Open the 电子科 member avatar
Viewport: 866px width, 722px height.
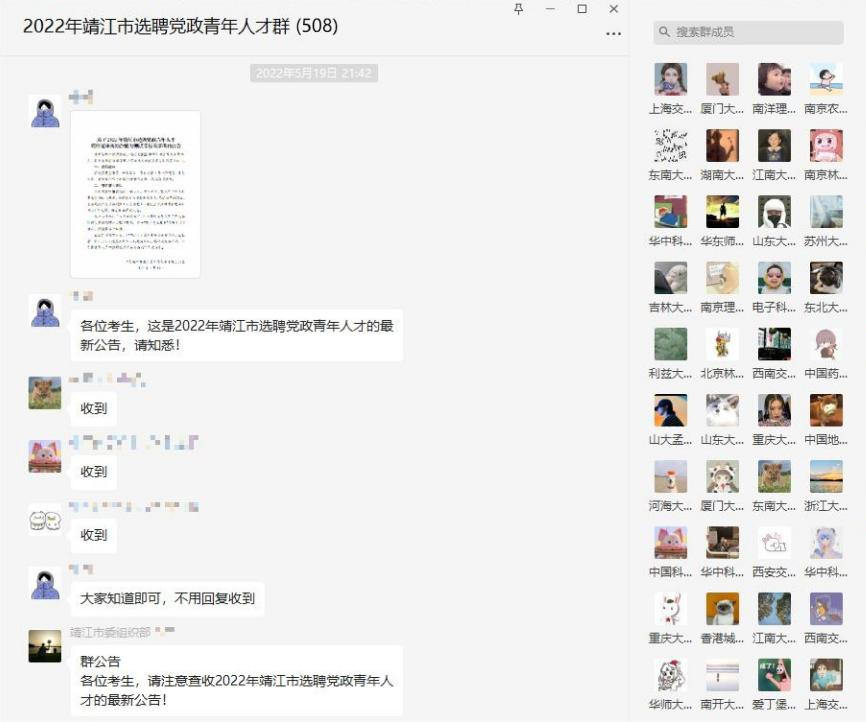tap(774, 277)
